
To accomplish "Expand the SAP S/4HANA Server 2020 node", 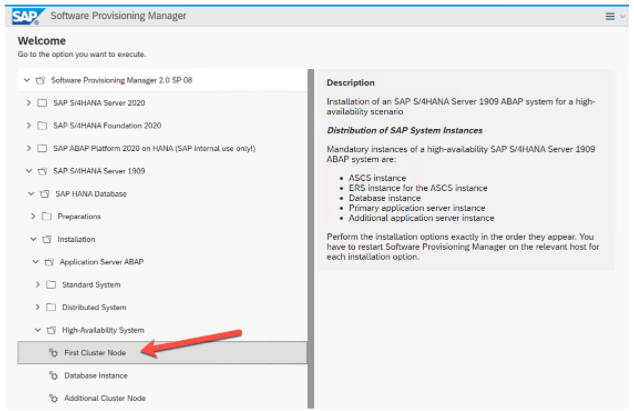I will tap(28, 103).
